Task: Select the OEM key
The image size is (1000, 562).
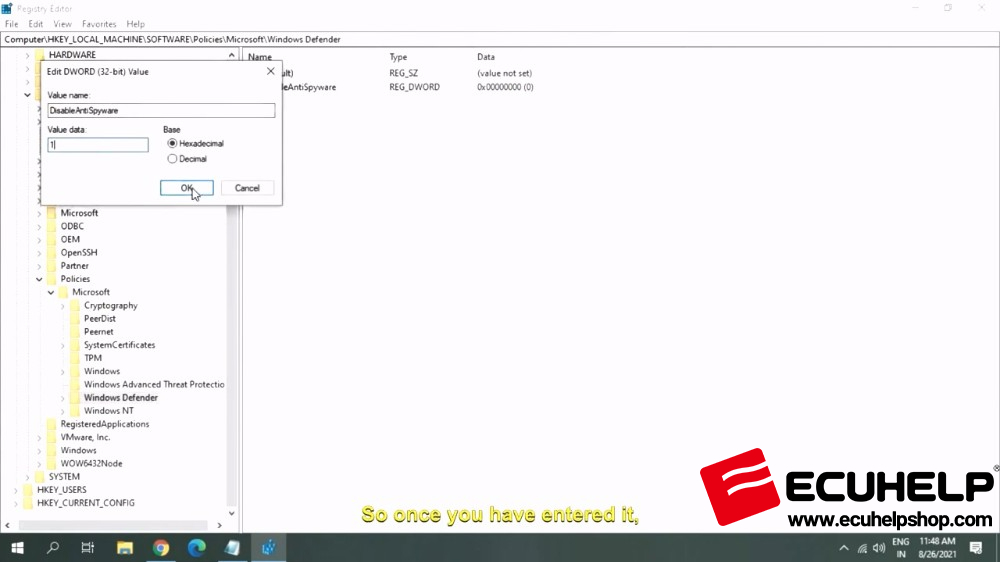Action: [x=70, y=240]
